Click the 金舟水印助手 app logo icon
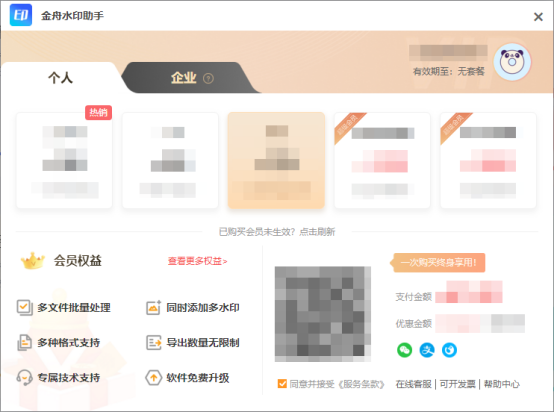The width and height of the screenshot is (554, 412). [x=21, y=15]
